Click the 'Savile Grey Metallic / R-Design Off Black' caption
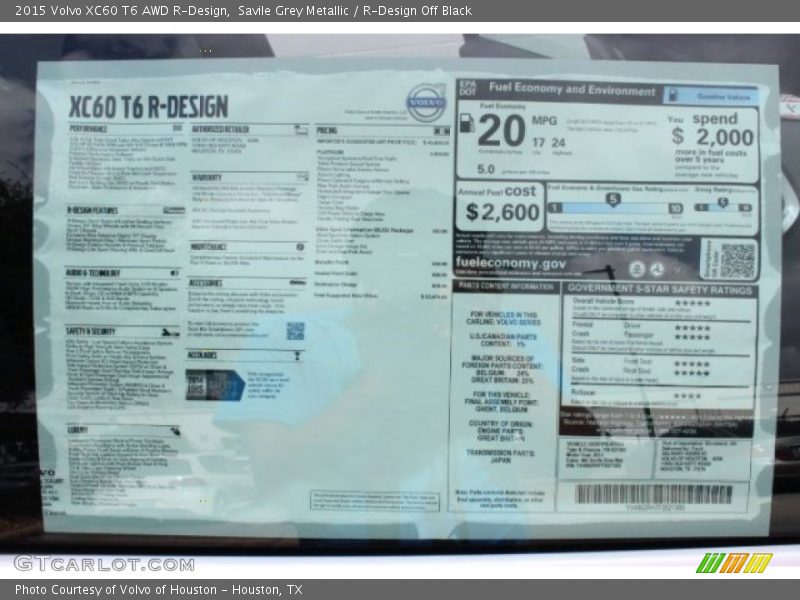800x600 pixels. [355, 11]
